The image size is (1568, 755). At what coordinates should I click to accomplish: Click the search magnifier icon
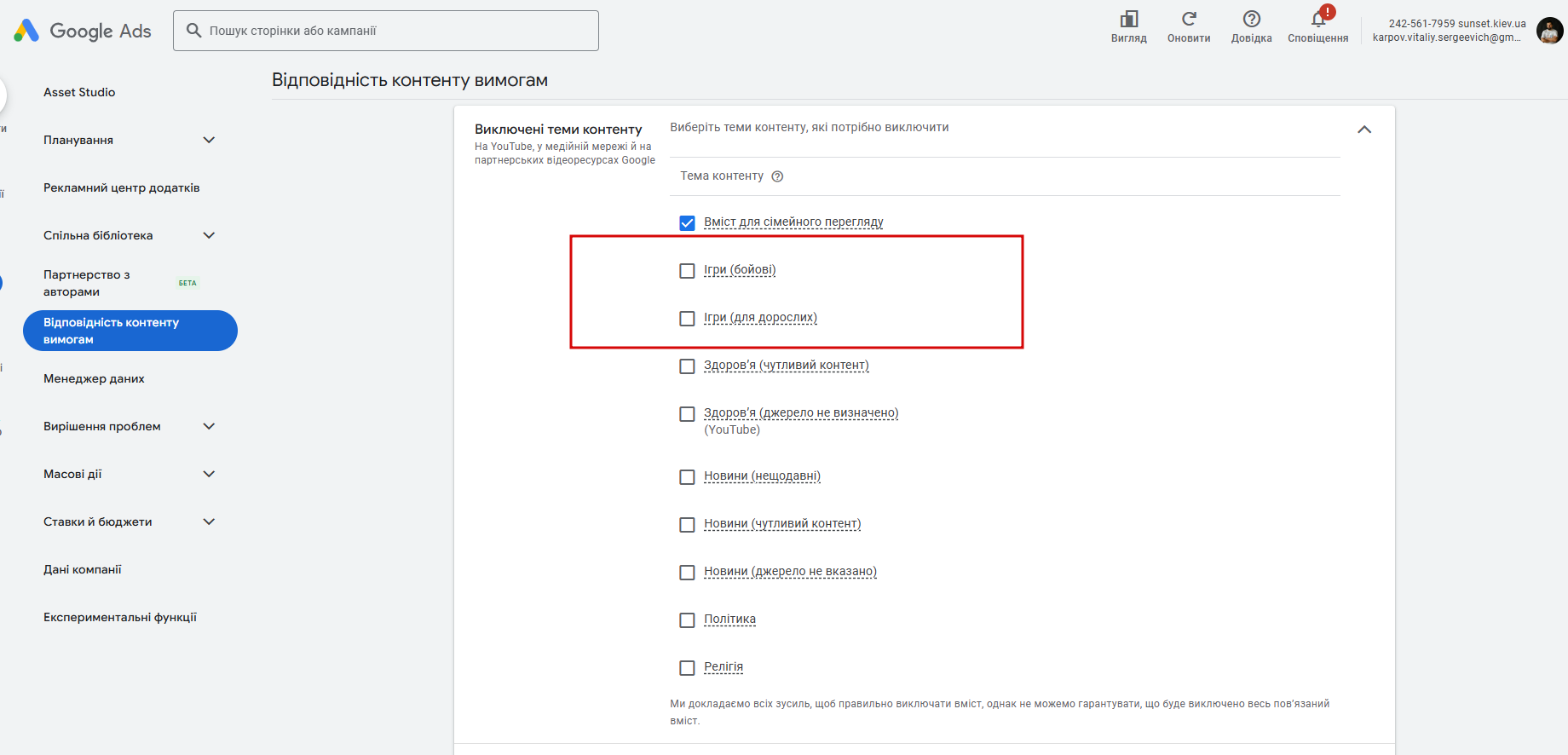click(194, 31)
